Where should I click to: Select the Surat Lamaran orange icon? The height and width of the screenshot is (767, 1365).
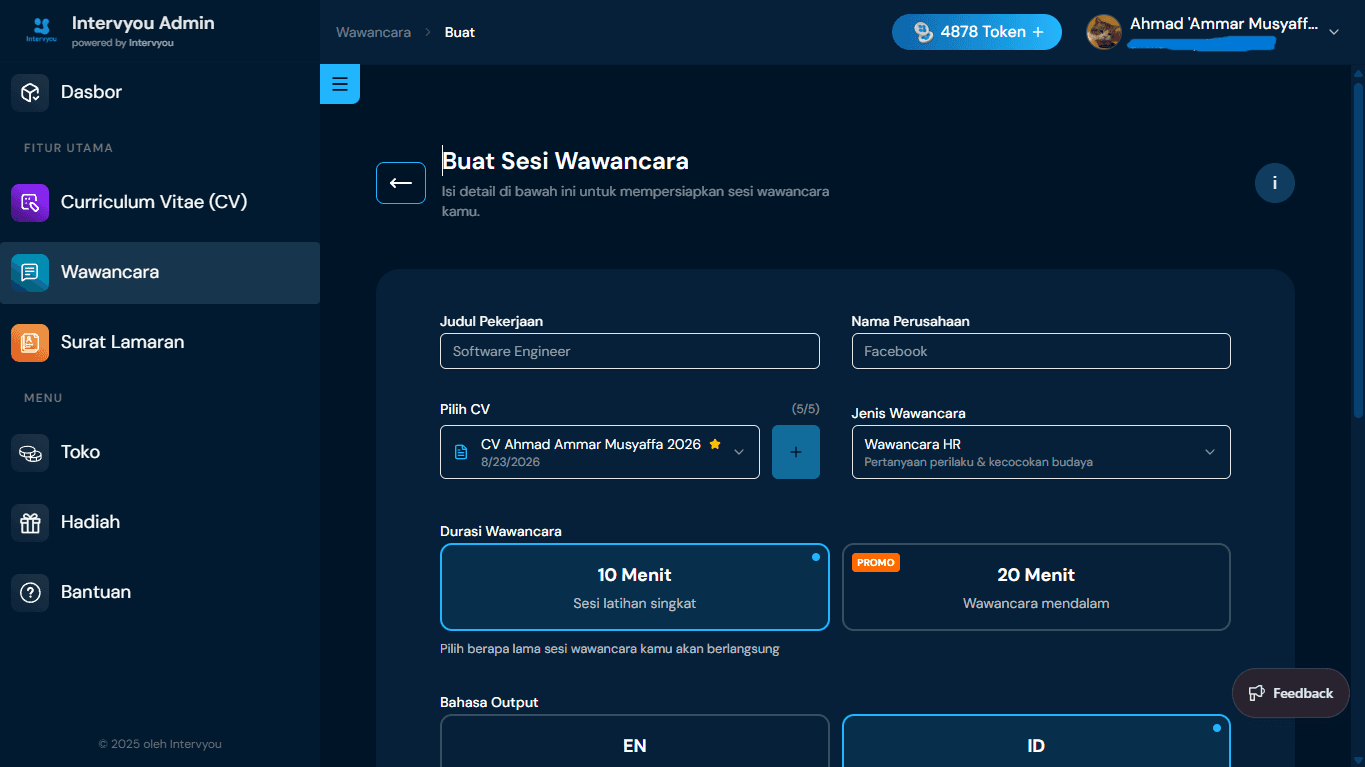(30, 342)
